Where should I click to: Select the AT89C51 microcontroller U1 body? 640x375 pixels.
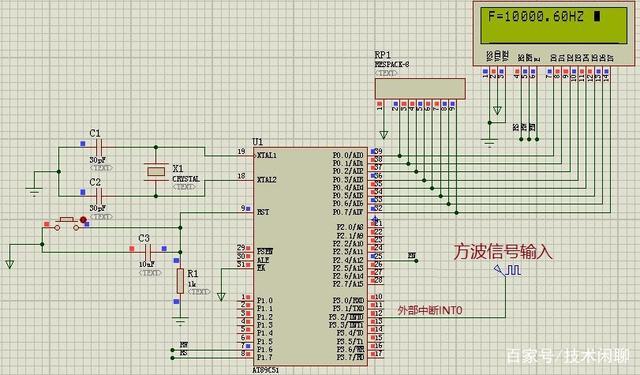(310, 256)
